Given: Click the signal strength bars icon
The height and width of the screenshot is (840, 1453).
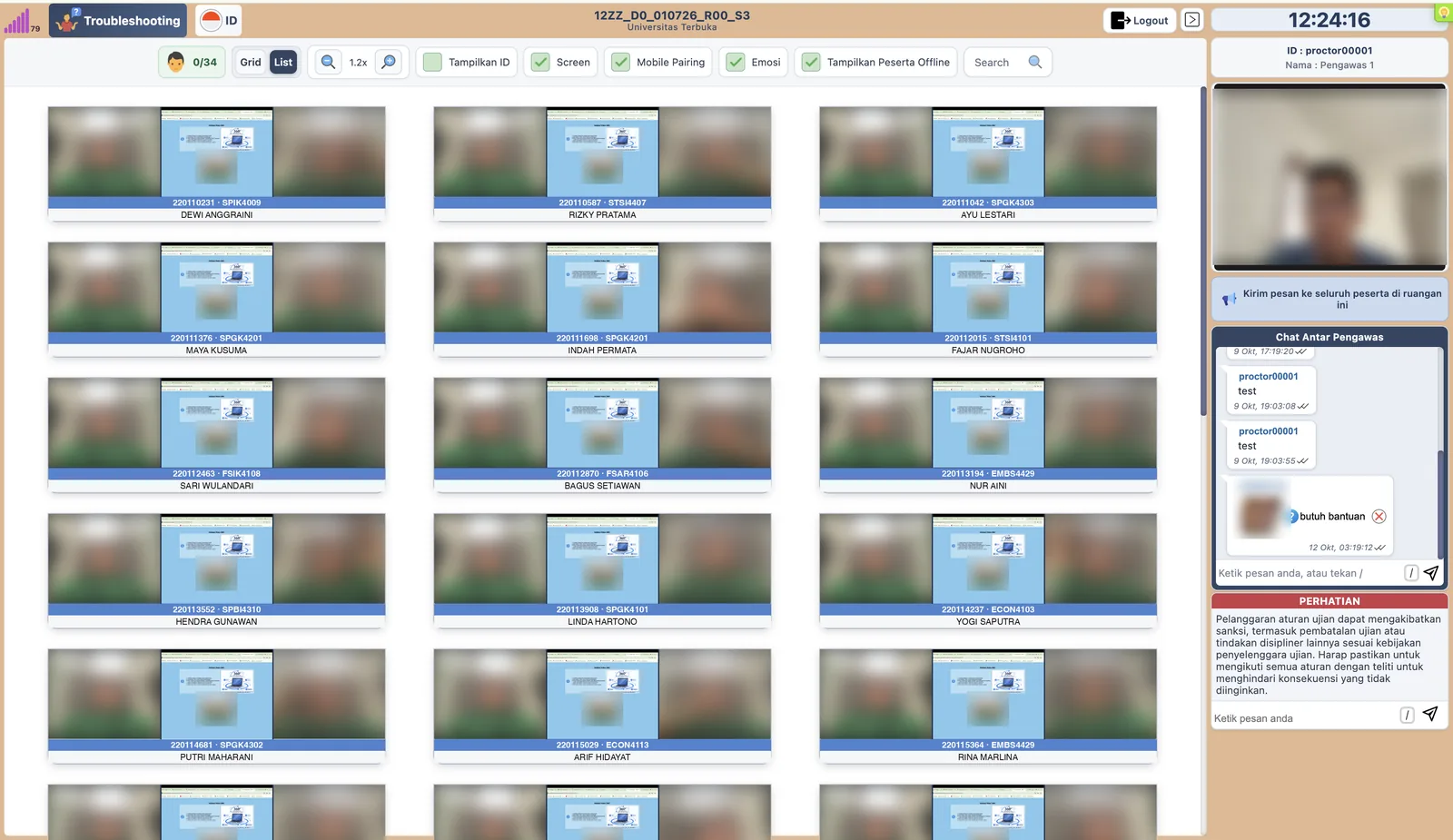Looking at the screenshot, I should click(x=18, y=20).
